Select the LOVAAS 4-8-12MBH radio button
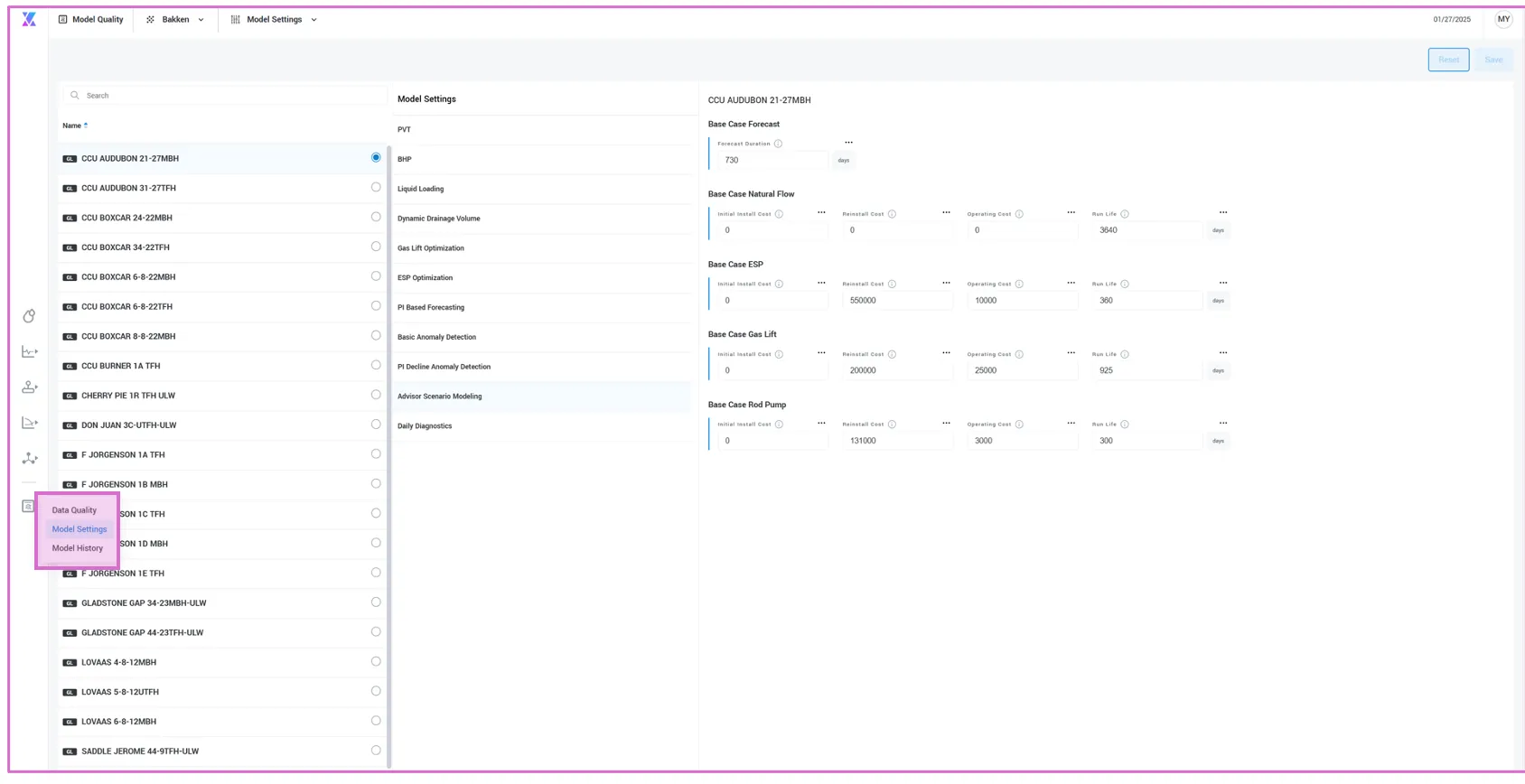This screenshot has height=784, width=1525. tap(376, 661)
